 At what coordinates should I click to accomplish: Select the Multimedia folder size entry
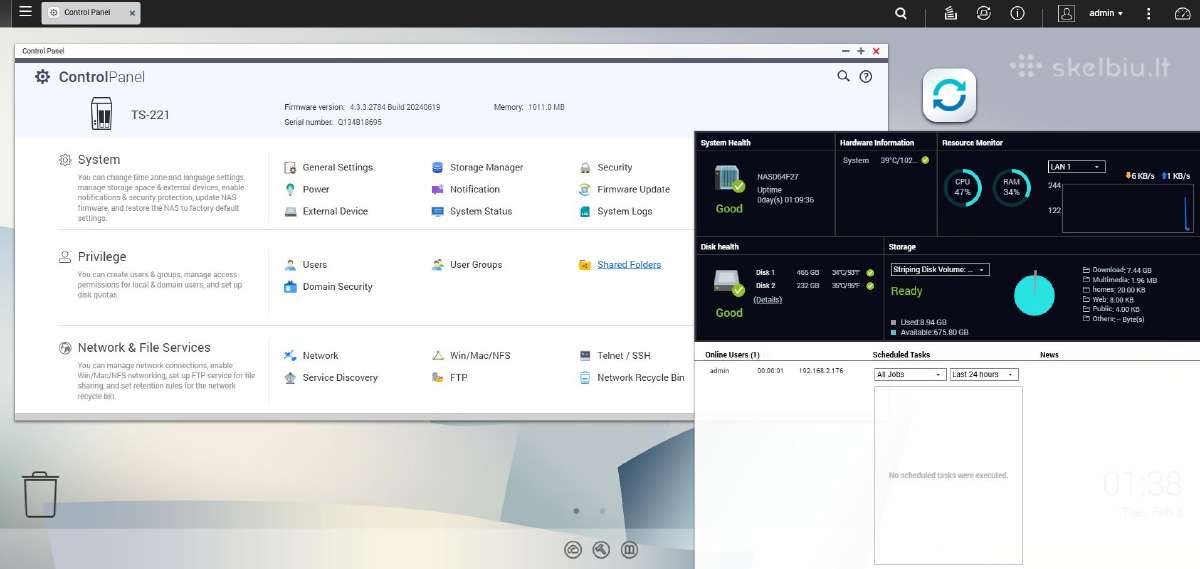(x=1120, y=281)
